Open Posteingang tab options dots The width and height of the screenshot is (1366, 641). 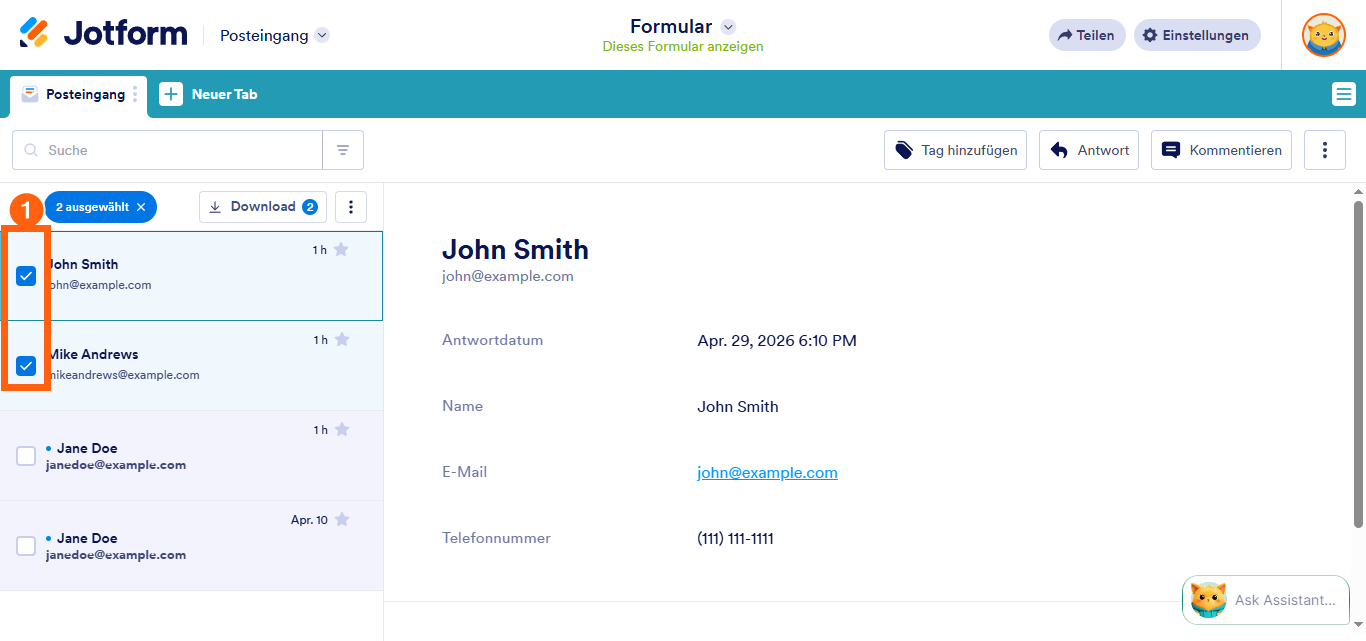pos(136,94)
